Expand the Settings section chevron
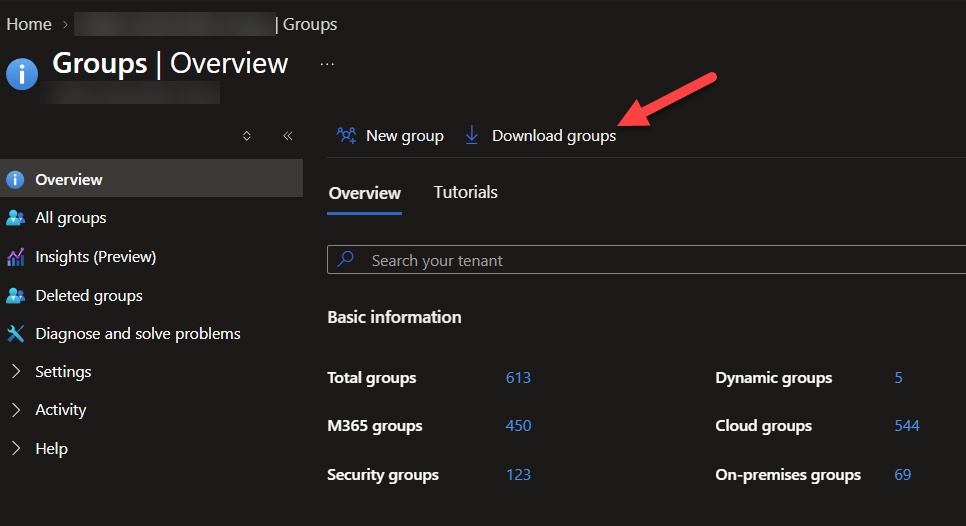The height and width of the screenshot is (526, 966). click(x=16, y=371)
